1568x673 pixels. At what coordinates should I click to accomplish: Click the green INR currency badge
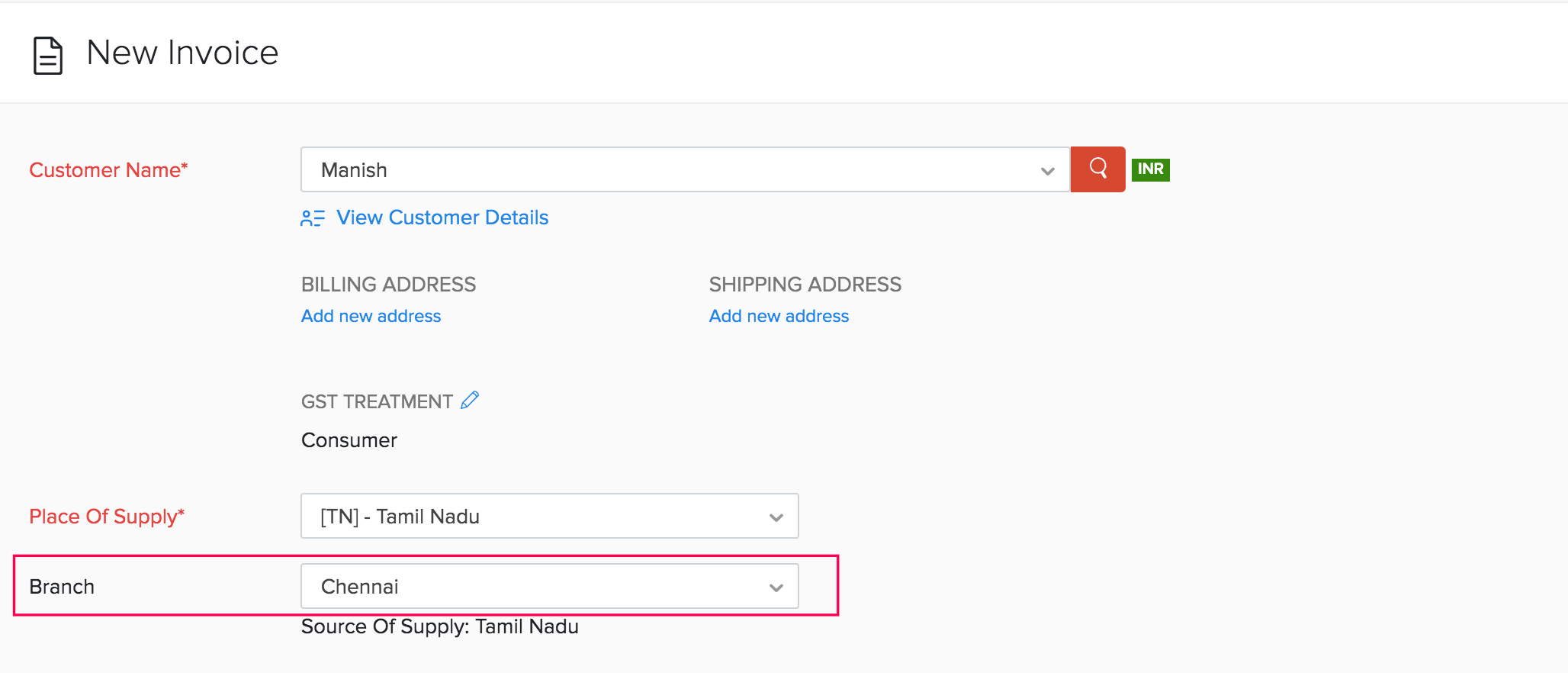pyautogui.click(x=1150, y=169)
